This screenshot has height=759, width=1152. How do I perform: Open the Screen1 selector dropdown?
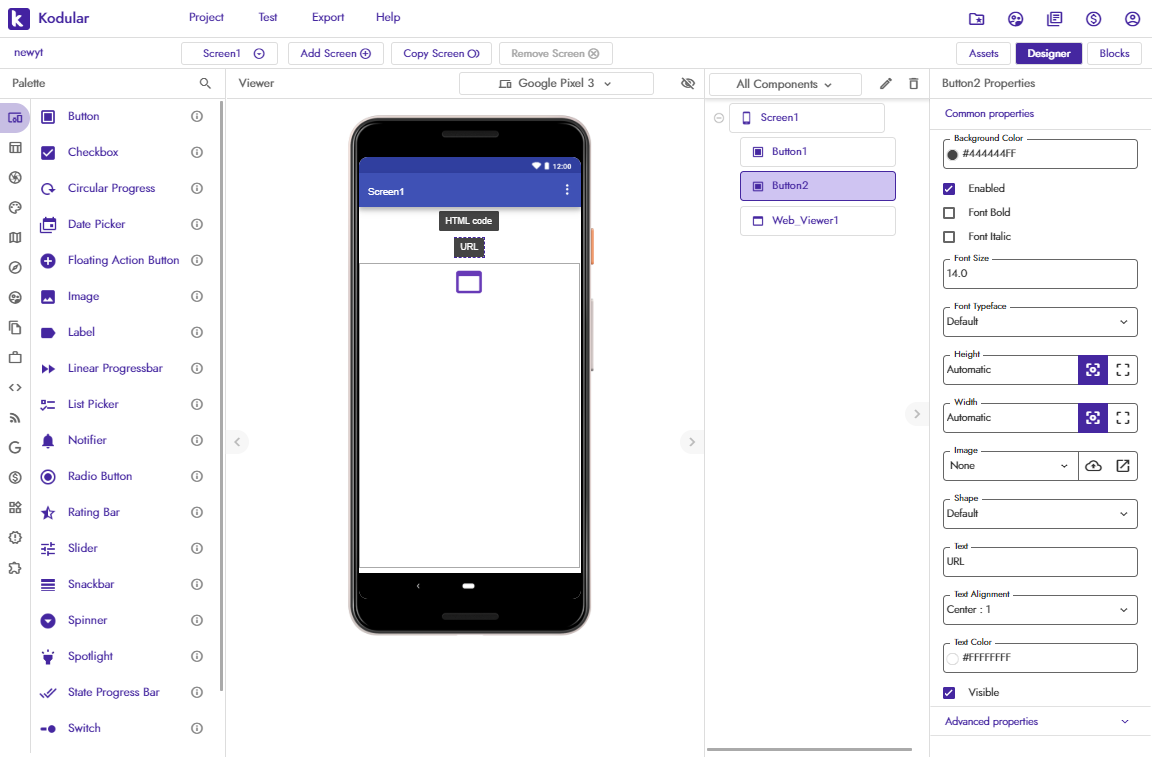(229, 54)
